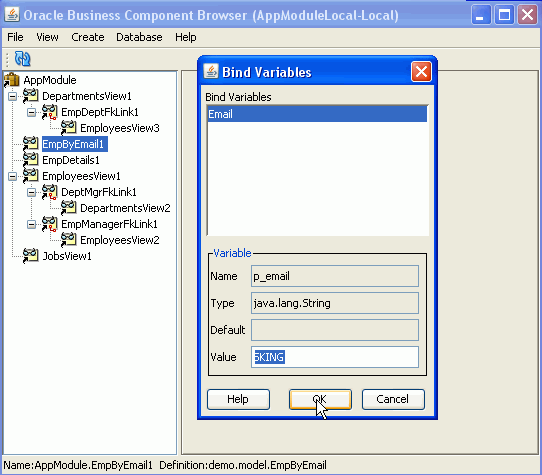Screen dimensions: 542x475
Task: Collapse the DeptMgrFkLink1 tree node
Action: [31, 192]
